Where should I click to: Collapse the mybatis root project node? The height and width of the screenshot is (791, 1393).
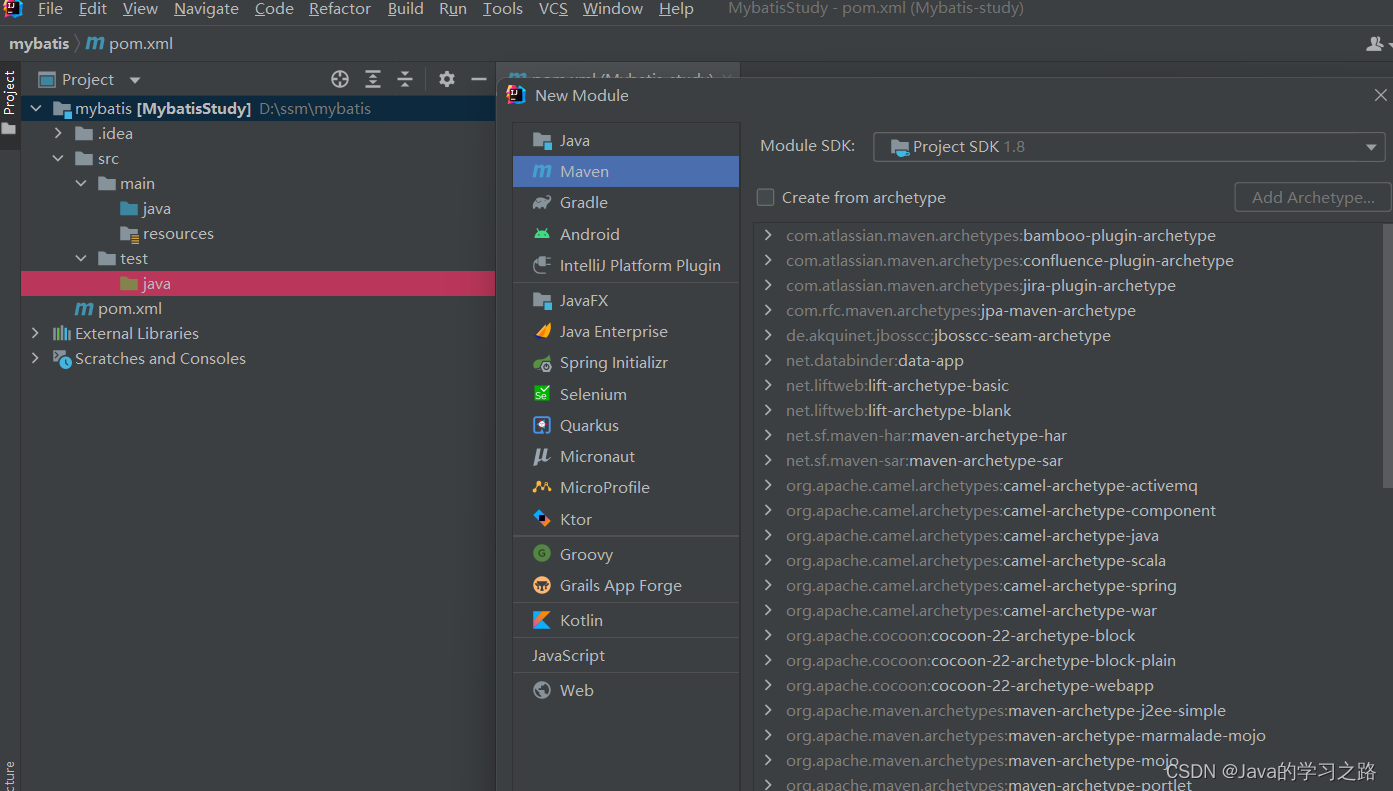point(36,108)
